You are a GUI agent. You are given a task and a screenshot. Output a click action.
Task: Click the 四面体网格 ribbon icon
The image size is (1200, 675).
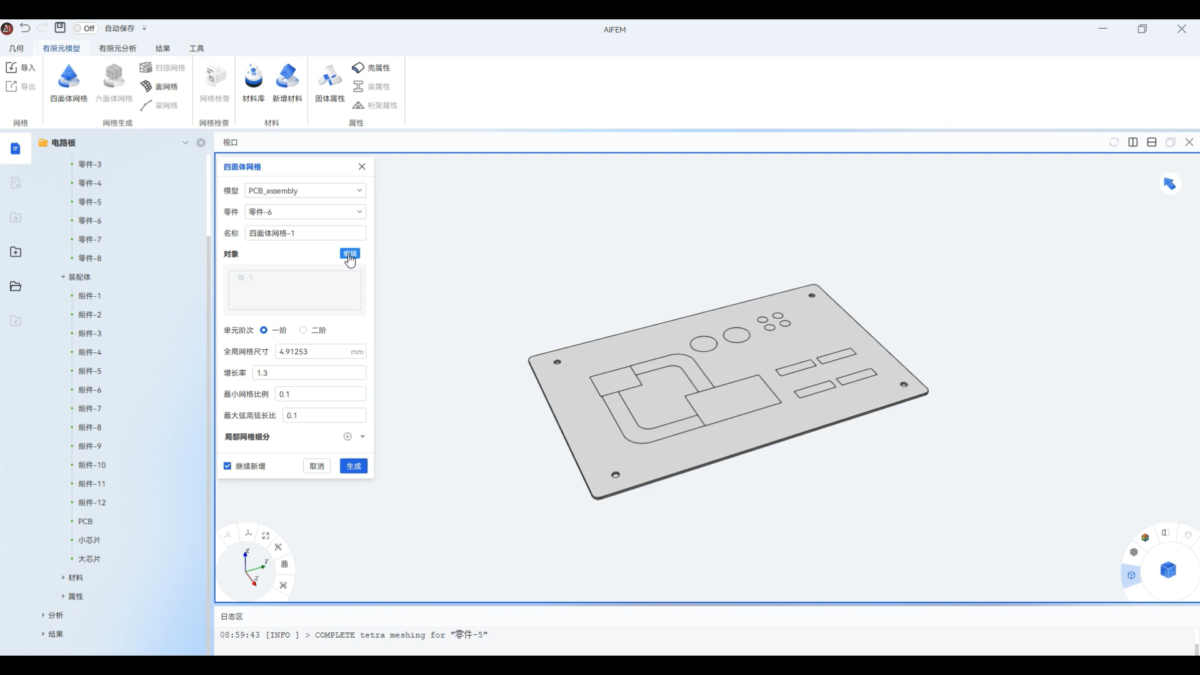[x=69, y=77]
